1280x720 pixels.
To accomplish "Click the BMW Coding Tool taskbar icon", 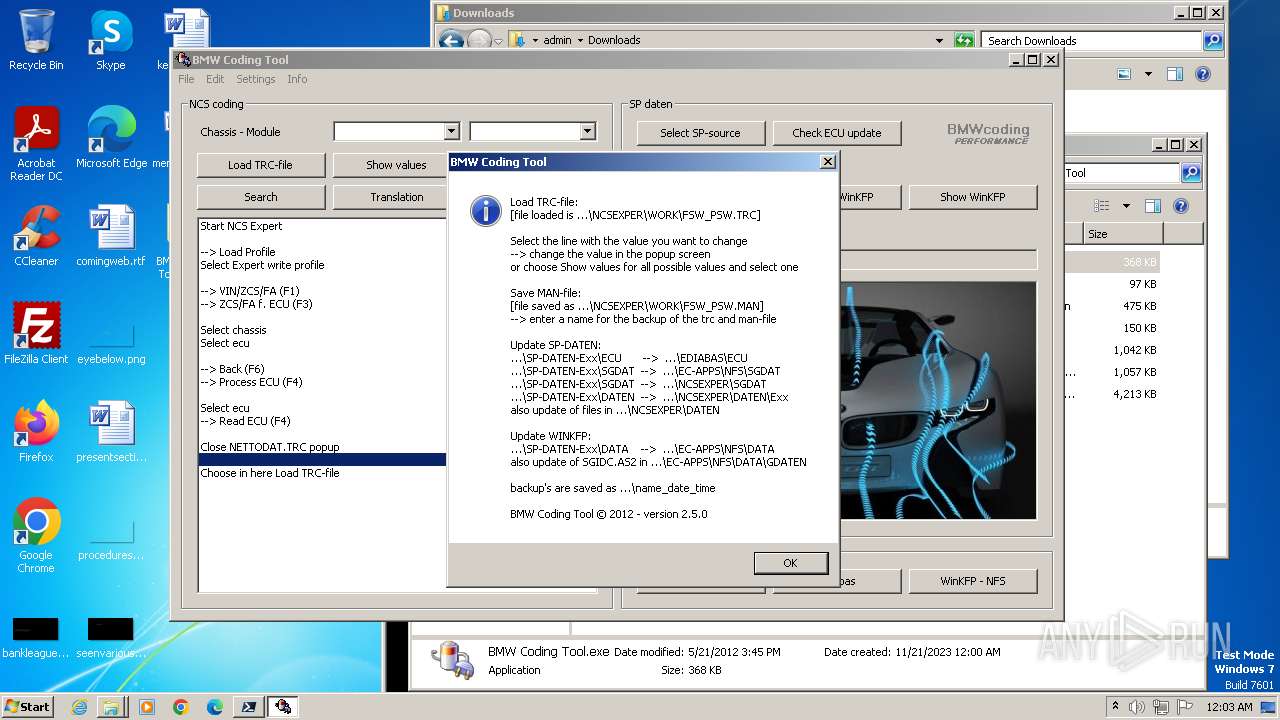I will [283, 707].
